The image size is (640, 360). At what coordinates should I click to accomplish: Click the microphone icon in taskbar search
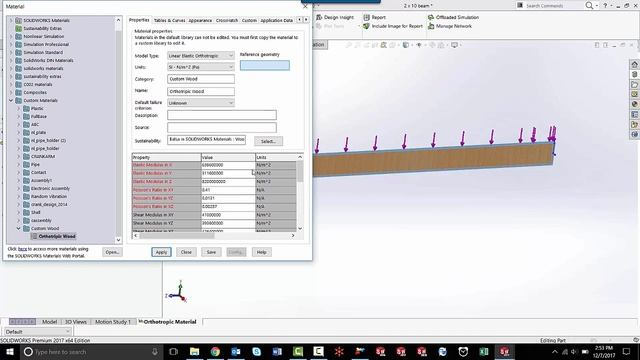click(x=155, y=351)
